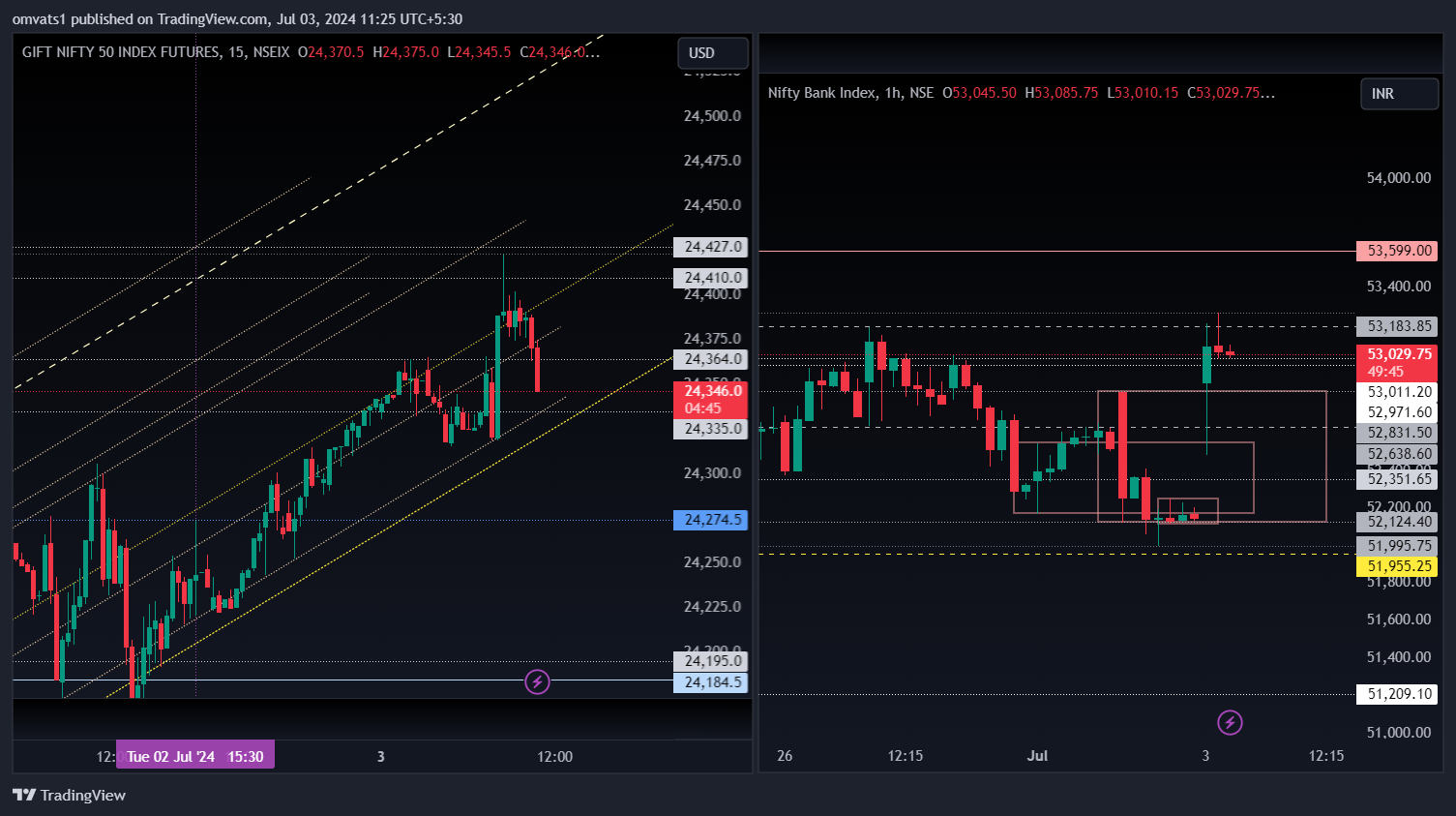
Task: Click the 52,638.60 price label
Action: point(1397,454)
